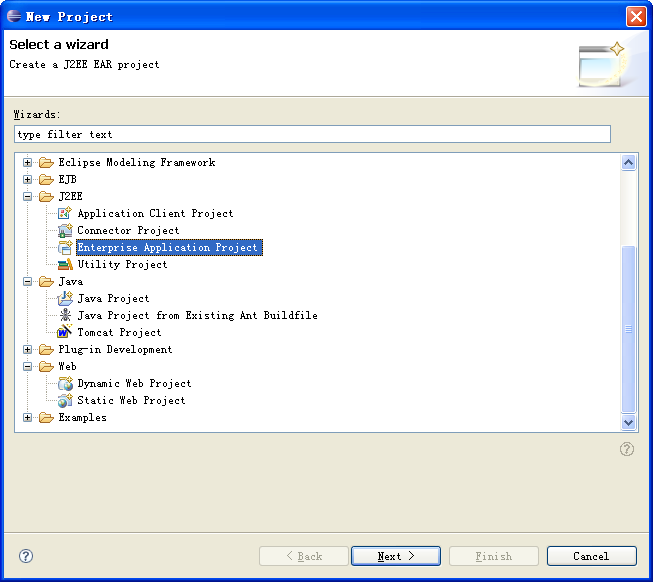
Task: Expand the Plug-in Development node
Action: tap(27, 349)
